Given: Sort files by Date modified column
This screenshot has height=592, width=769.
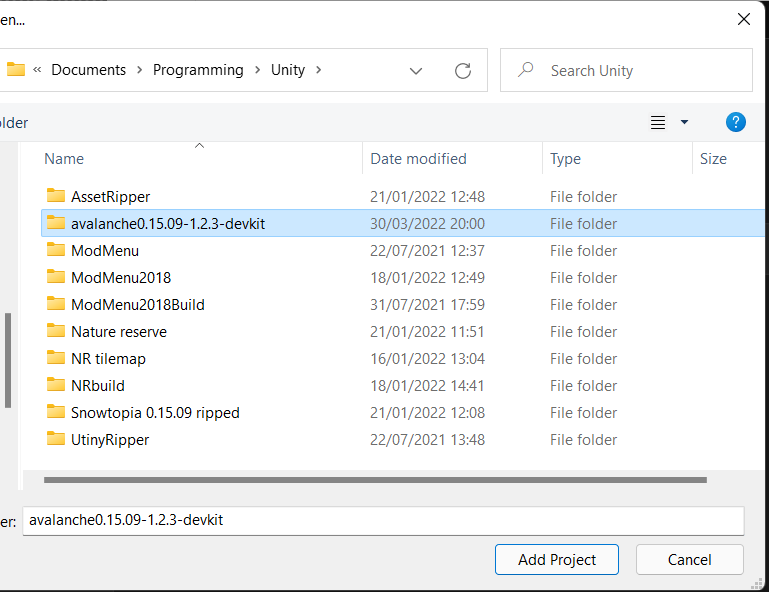Looking at the screenshot, I should (x=418, y=159).
